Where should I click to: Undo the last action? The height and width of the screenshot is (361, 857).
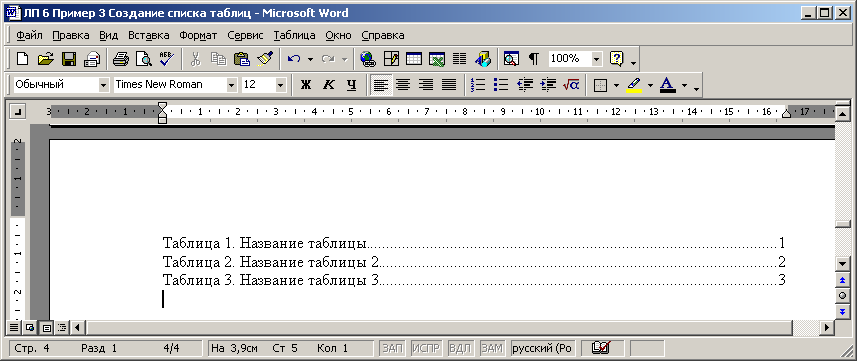294,59
